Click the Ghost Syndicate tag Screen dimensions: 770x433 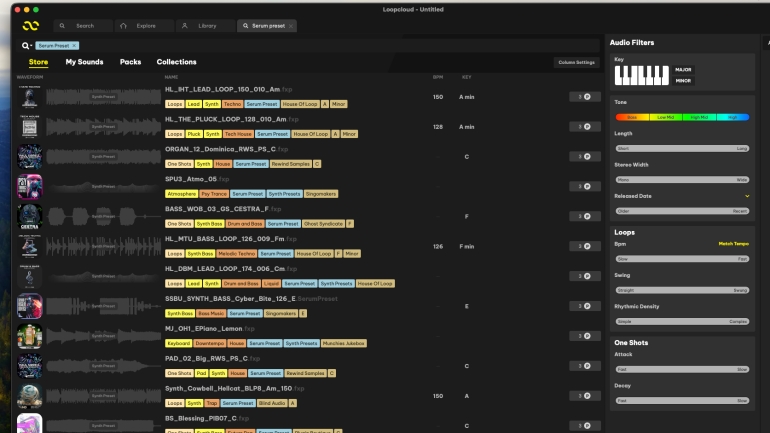pyautogui.click(x=323, y=224)
